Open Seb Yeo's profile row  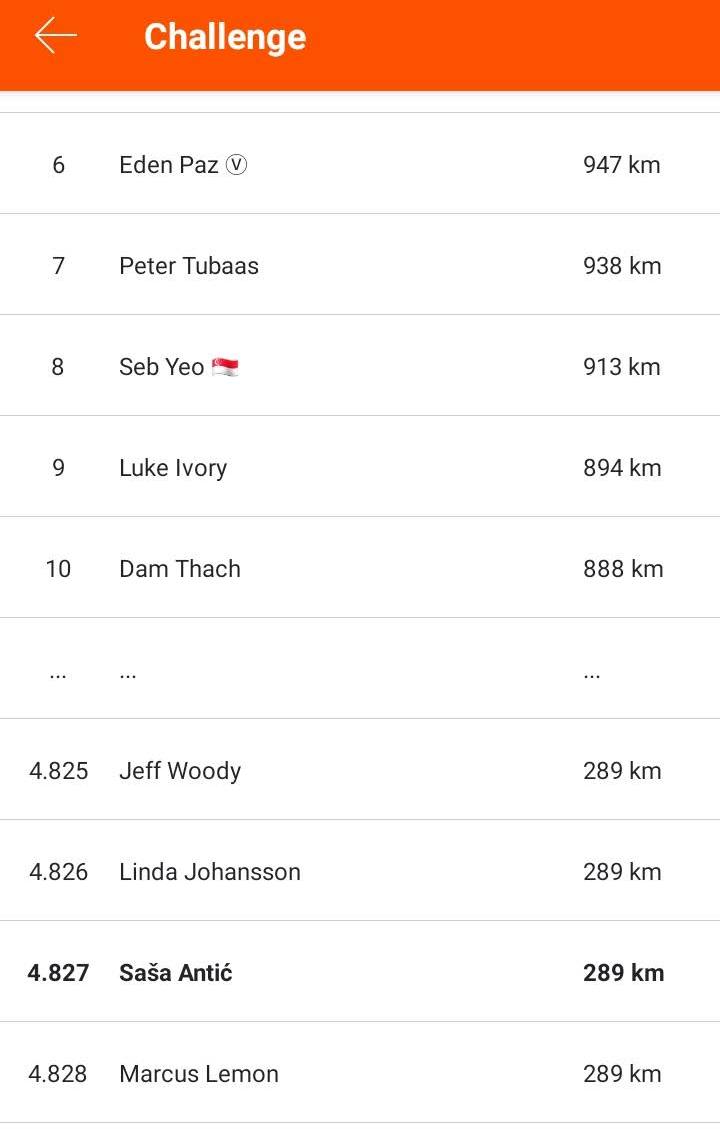[x=360, y=365]
